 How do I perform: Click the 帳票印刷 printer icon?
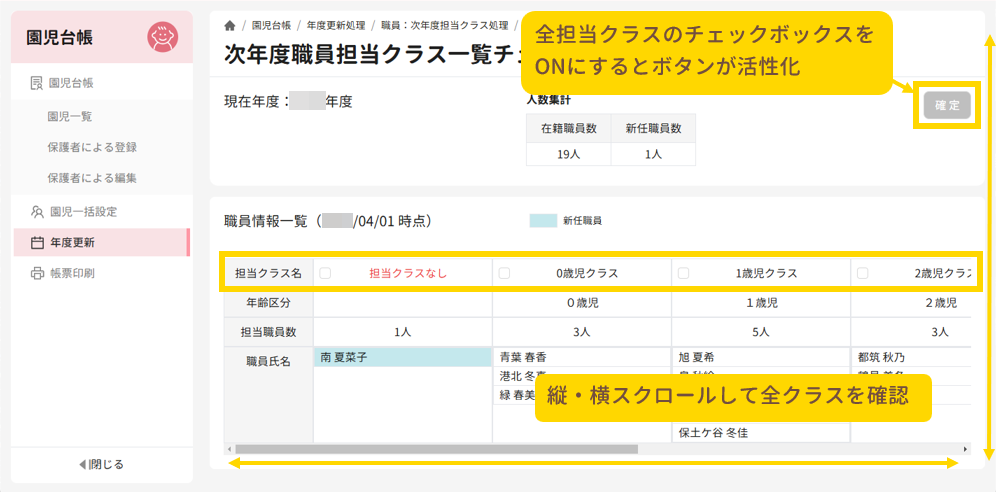point(37,273)
